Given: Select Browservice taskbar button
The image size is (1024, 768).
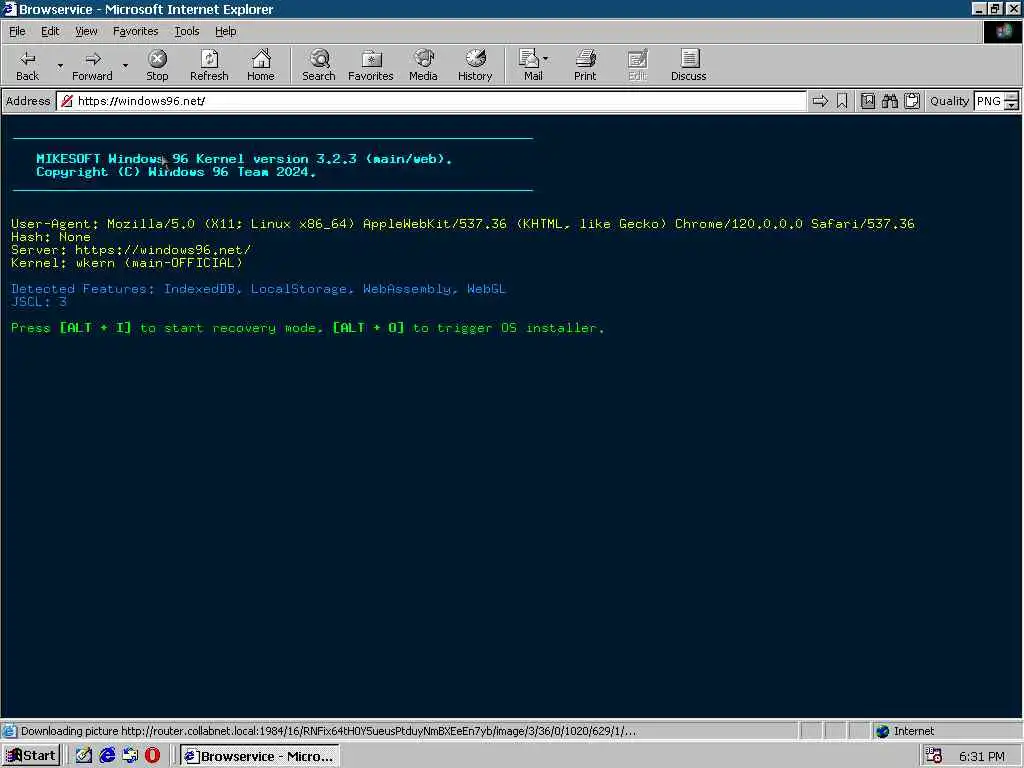Looking at the screenshot, I should tap(260, 756).
